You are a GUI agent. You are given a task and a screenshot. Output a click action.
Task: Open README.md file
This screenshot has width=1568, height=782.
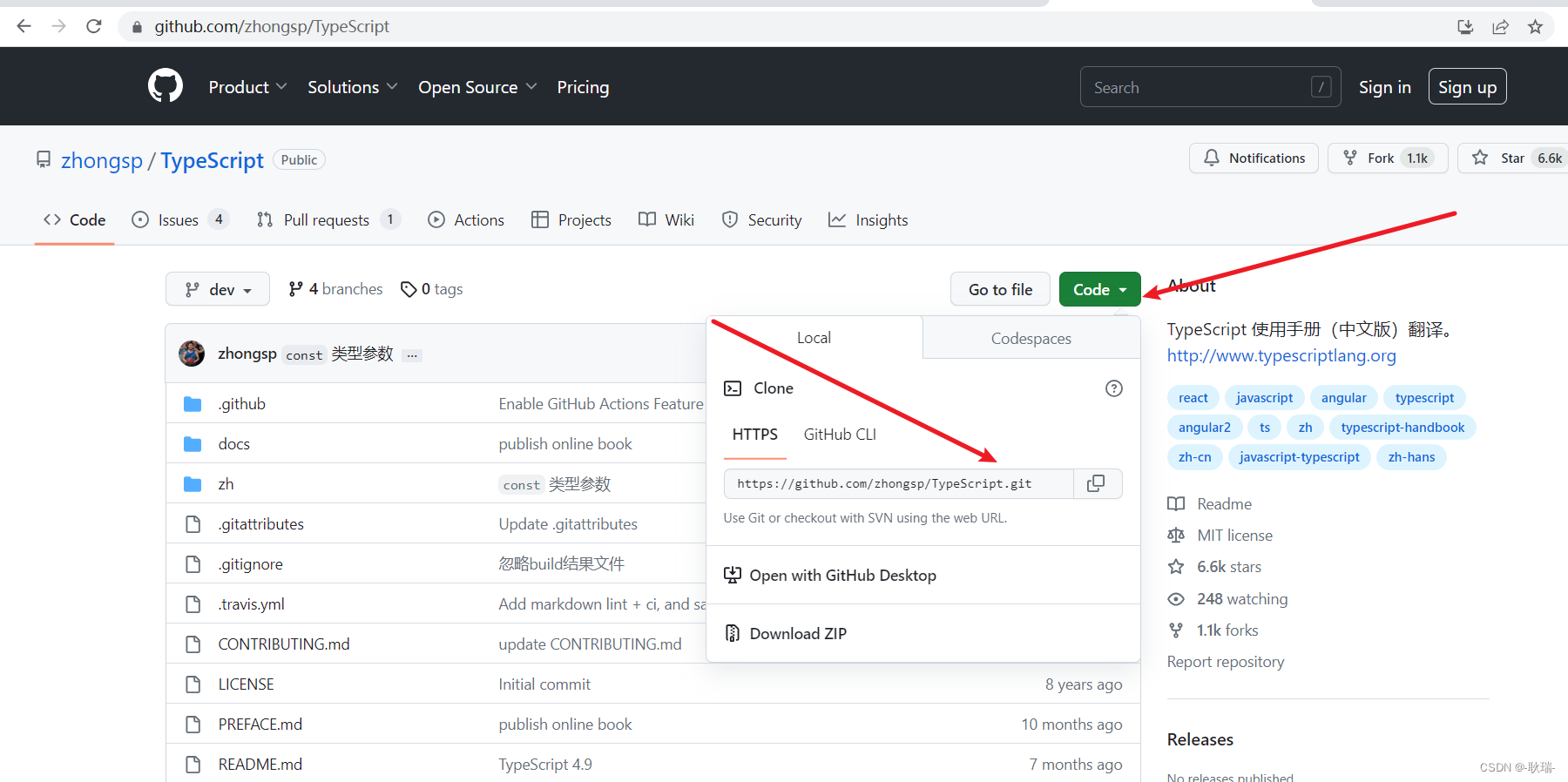click(260, 765)
